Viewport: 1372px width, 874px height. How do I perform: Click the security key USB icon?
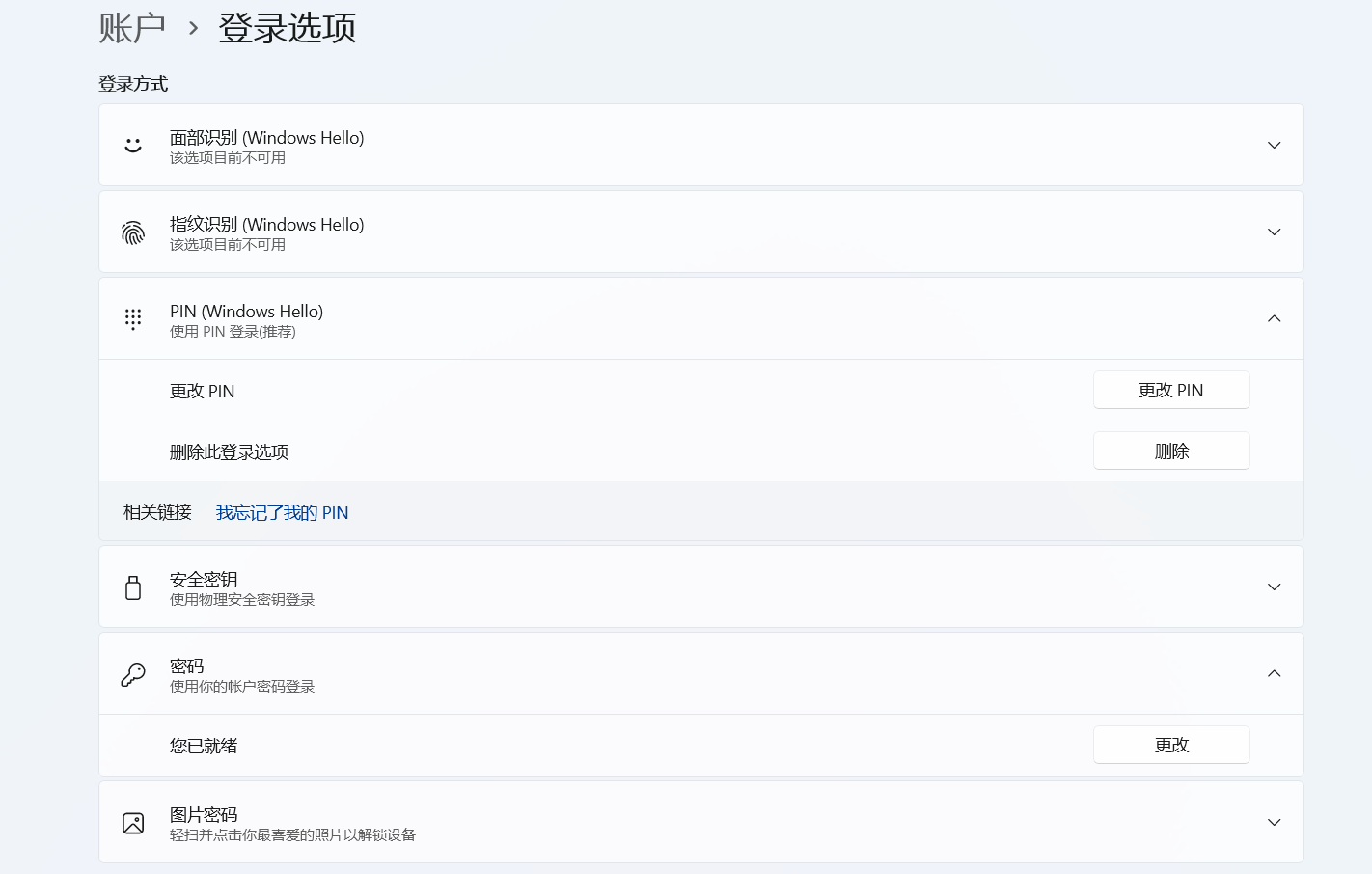point(133,587)
